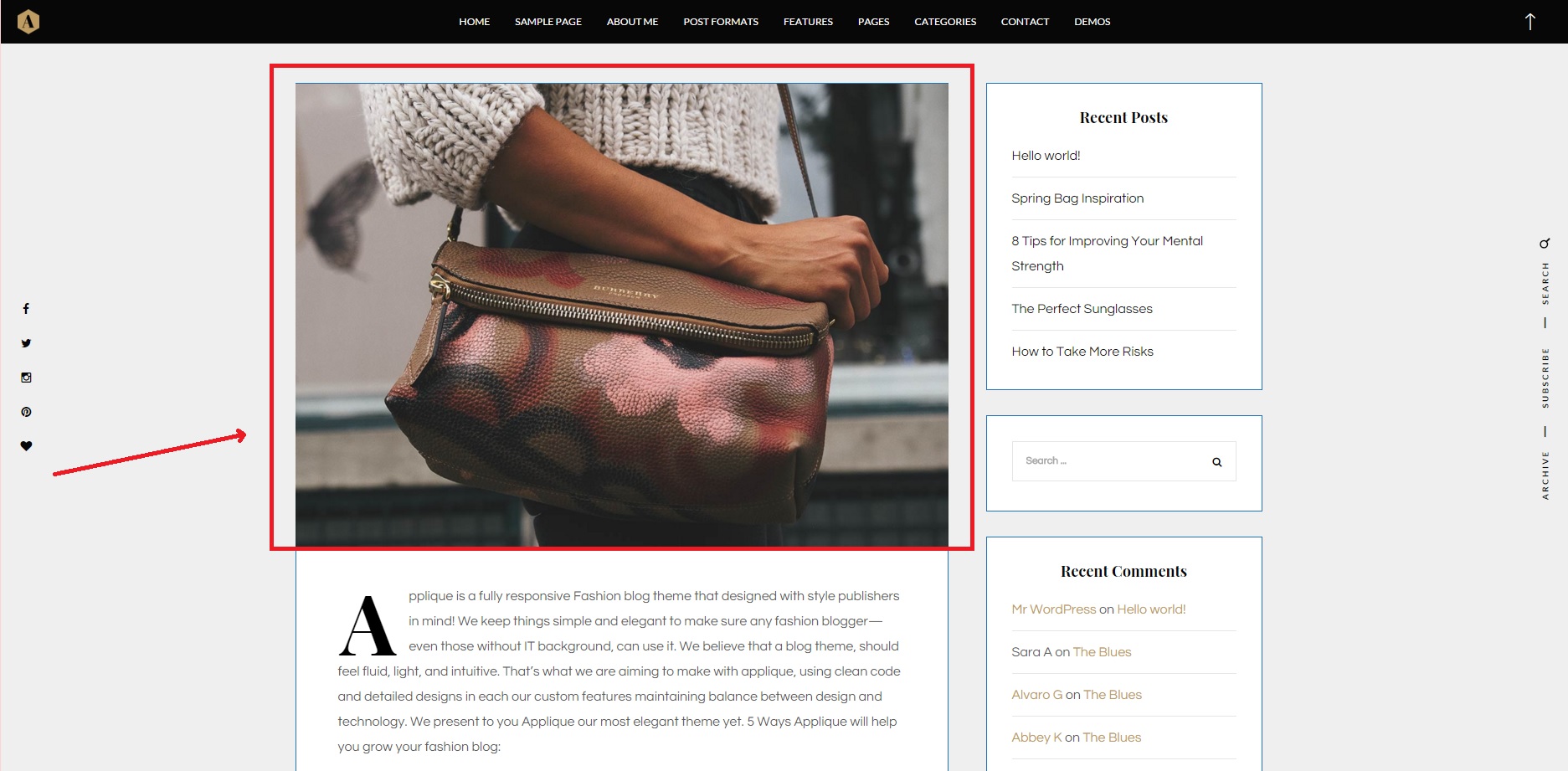The image size is (1568, 771).
Task: Open the Features menu
Action: pos(807,22)
